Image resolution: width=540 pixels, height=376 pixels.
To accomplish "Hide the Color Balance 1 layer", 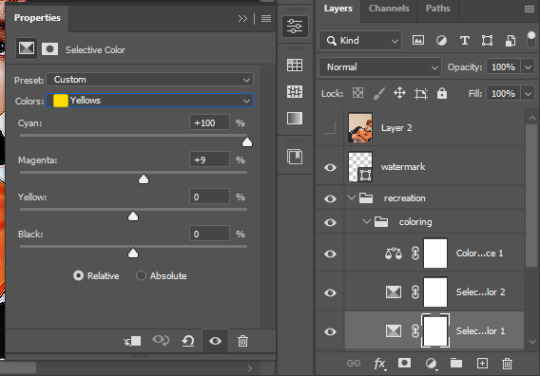I will click(x=330, y=254).
